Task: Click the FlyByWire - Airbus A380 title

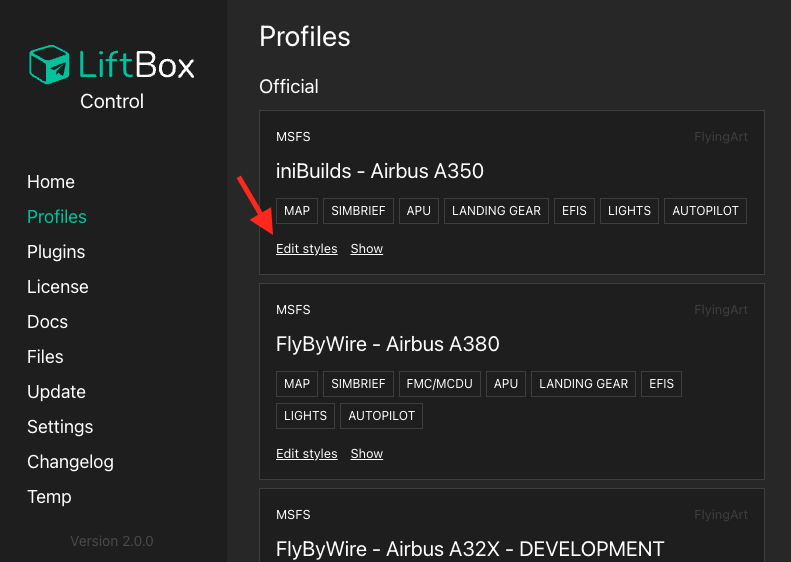Action: [x=387, y=345]
